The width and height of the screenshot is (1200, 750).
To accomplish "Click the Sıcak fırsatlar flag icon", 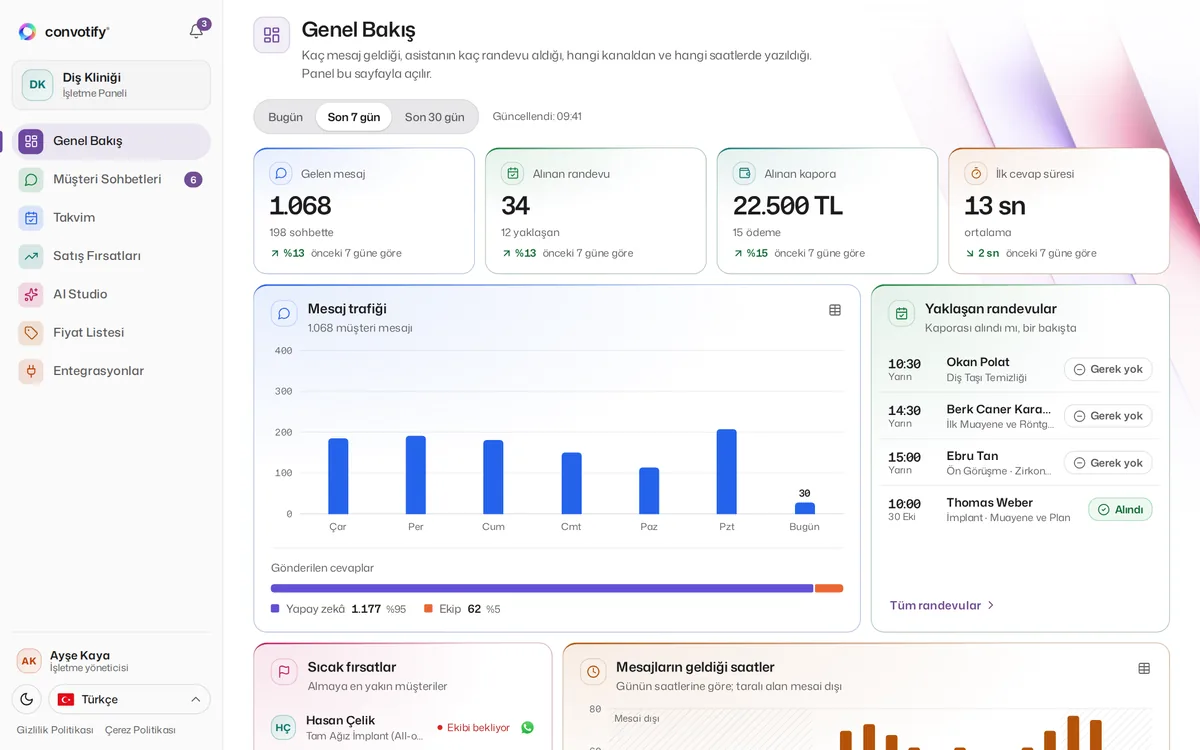I will 284,672.
